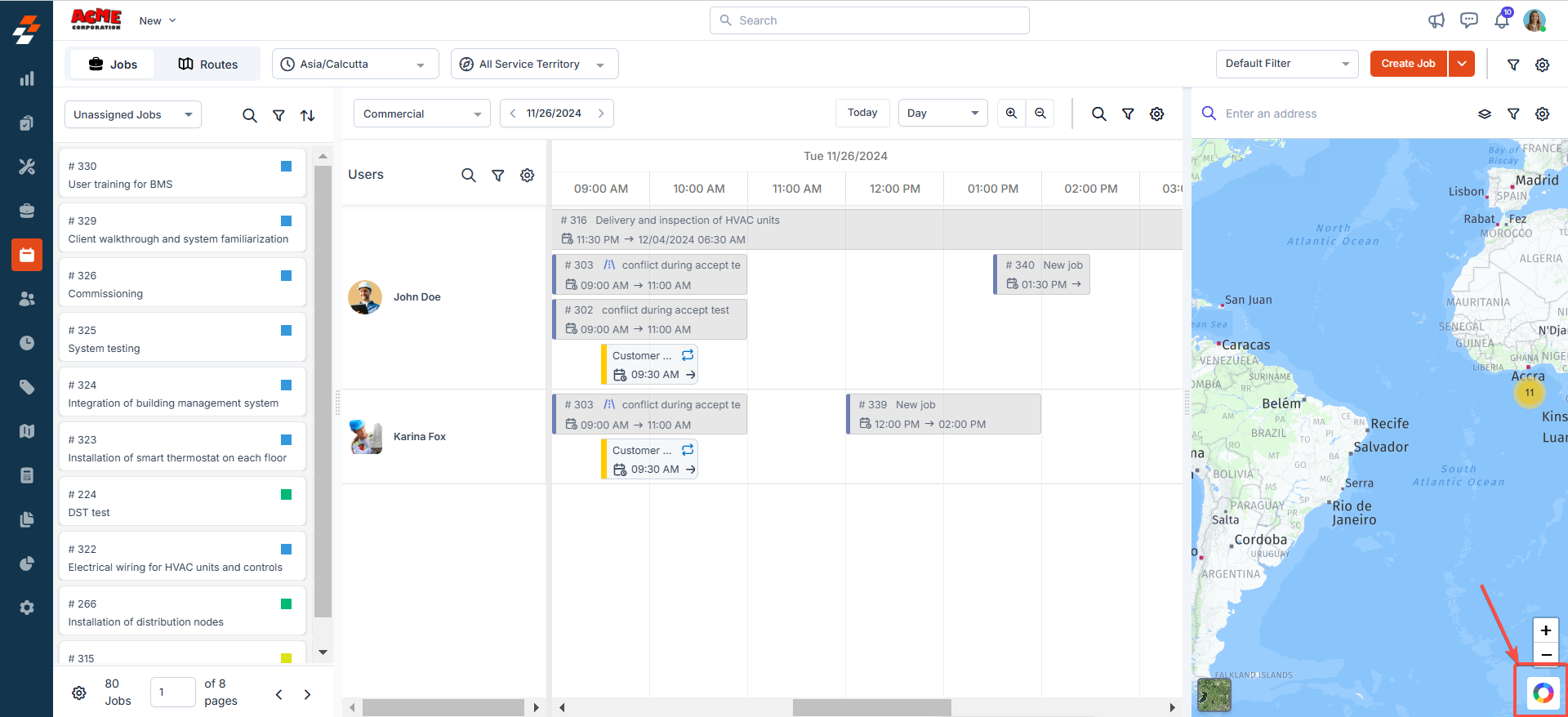
Task: Open the chat messages icon
Action: point(1468,20)
